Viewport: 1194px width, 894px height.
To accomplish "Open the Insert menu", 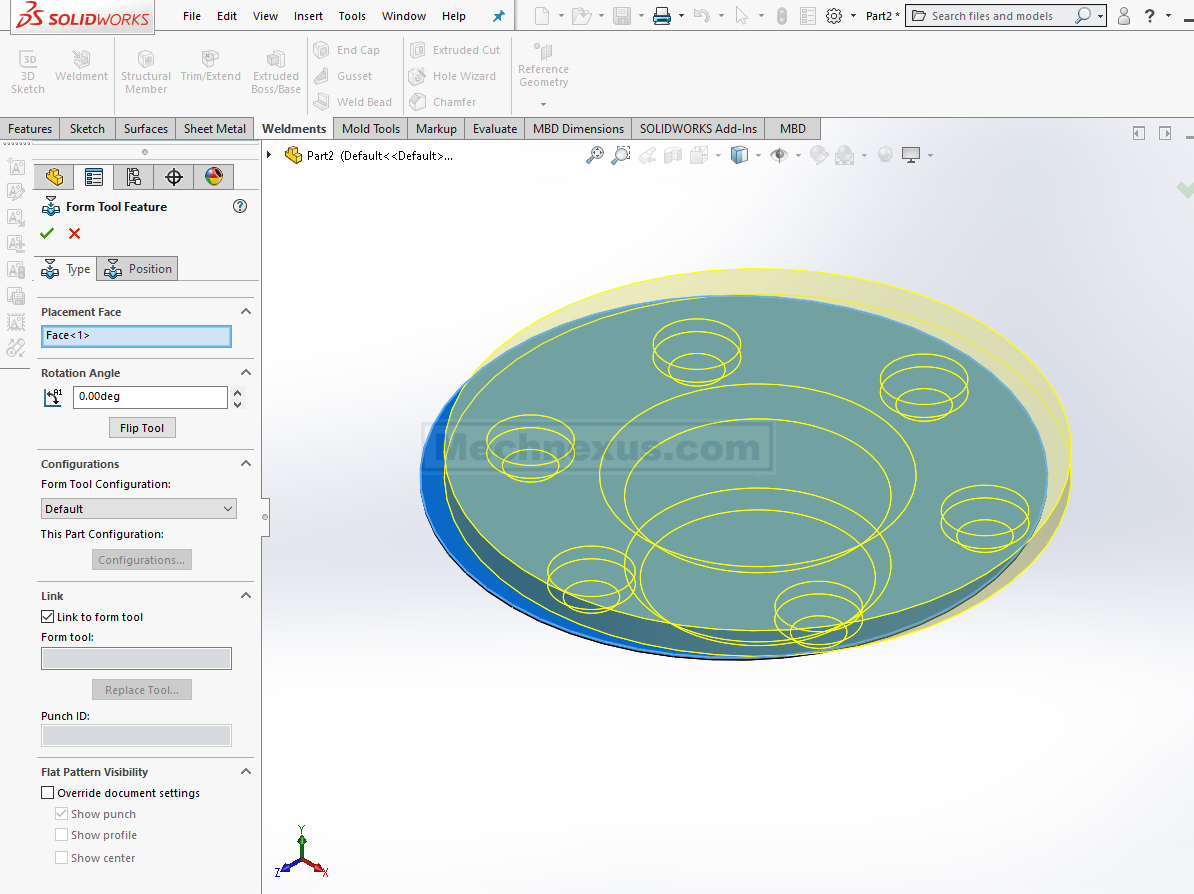I will coord(308,16).
